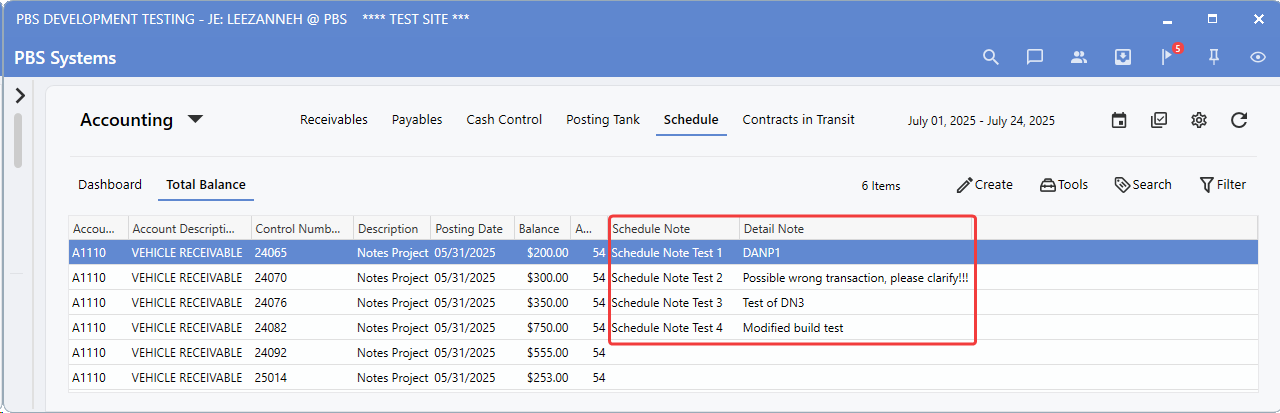Viewport: 1280px width, 413px height.
Task: Expand the collapsed left sidebar chevron
Action: tap(20, 95)
